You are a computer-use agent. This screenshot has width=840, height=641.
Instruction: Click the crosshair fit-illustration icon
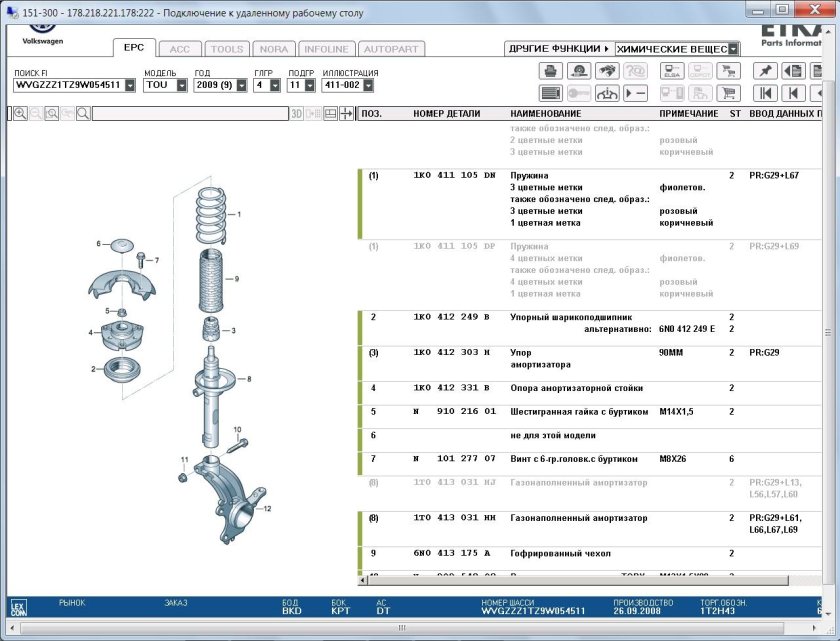point(346,114)
